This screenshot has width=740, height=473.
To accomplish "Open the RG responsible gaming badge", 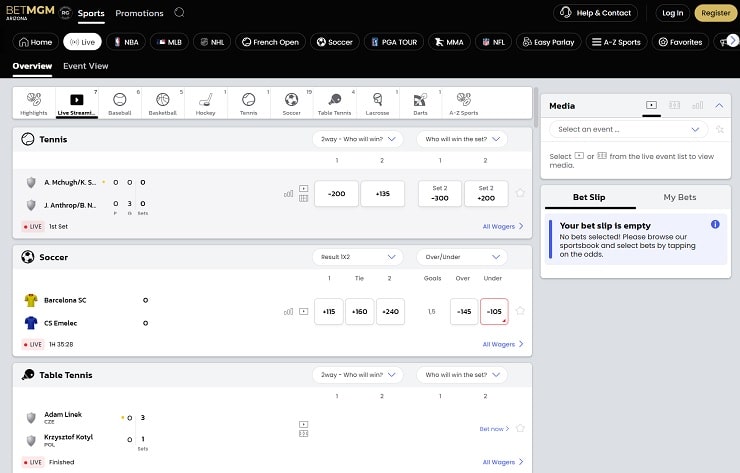I will [x=65, y=13].
